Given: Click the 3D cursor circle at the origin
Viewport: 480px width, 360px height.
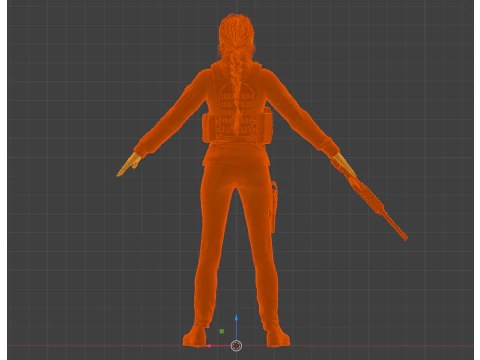Looking at the screenshot, I should coord(236,346).
